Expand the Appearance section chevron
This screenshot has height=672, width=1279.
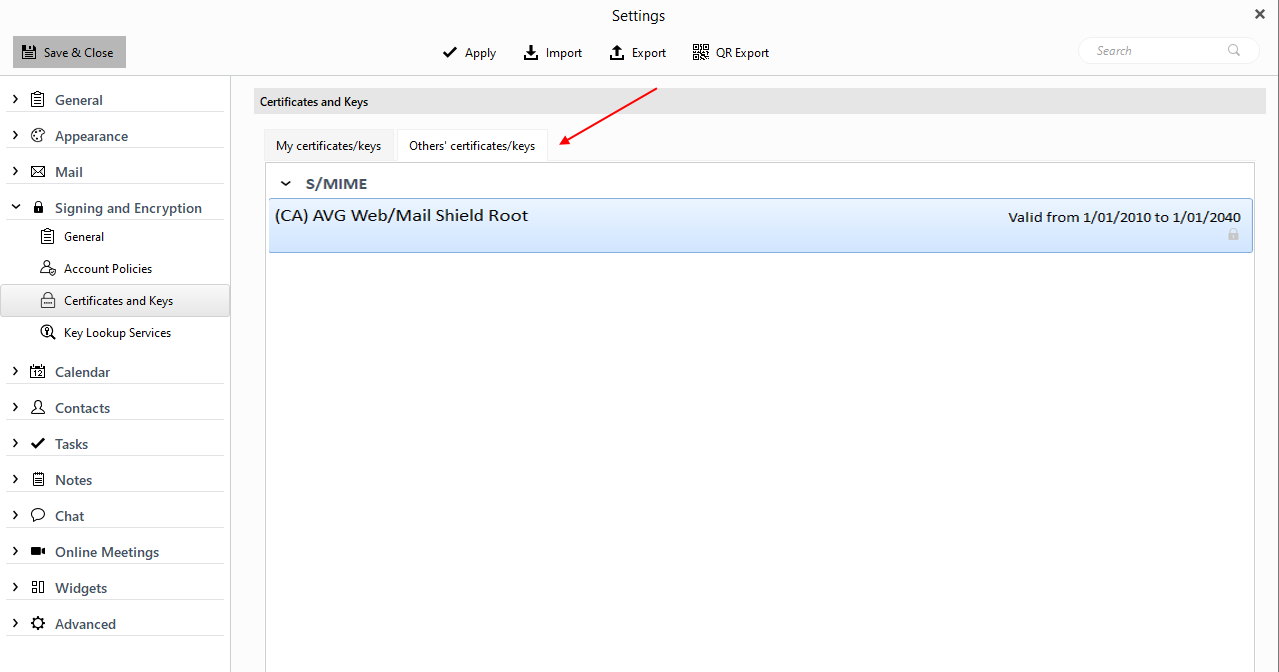15,136
